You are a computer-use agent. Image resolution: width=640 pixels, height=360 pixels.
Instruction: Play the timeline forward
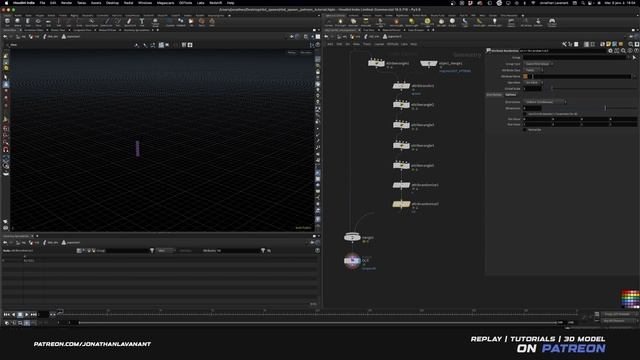(x=27, y=314)
